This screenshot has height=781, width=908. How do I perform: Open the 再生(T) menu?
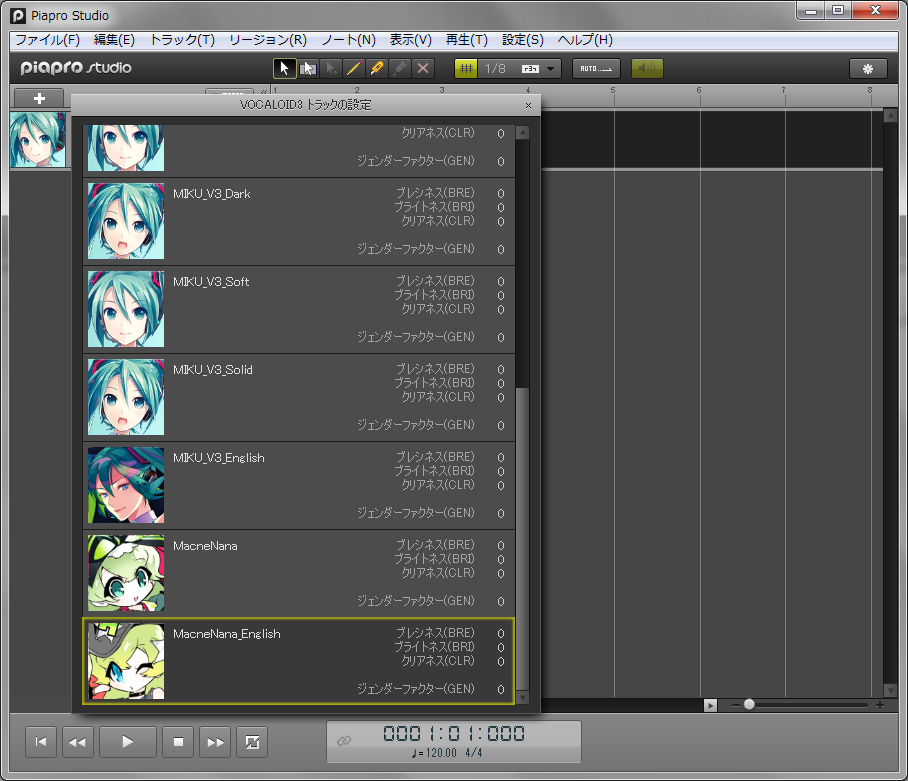pos(466,39)
